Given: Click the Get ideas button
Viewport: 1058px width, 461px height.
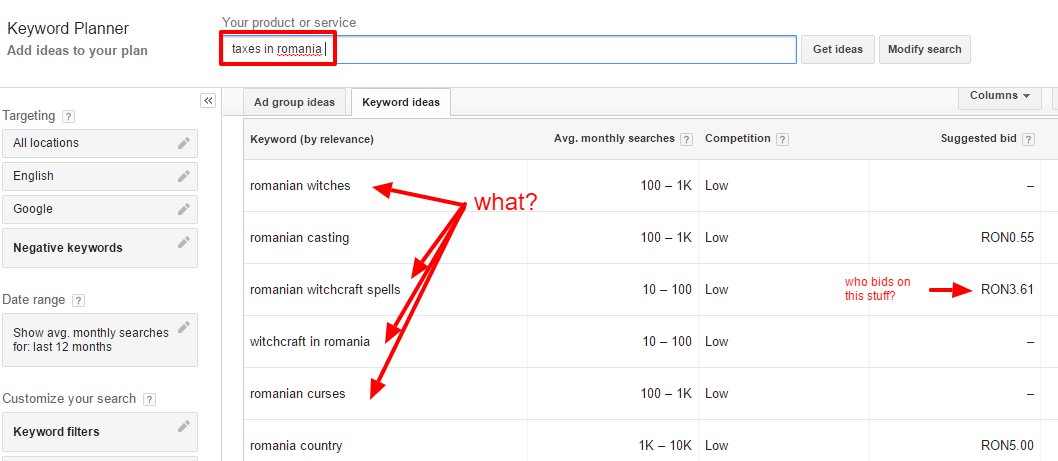Looking at the screenshot, I should point(838,49).
